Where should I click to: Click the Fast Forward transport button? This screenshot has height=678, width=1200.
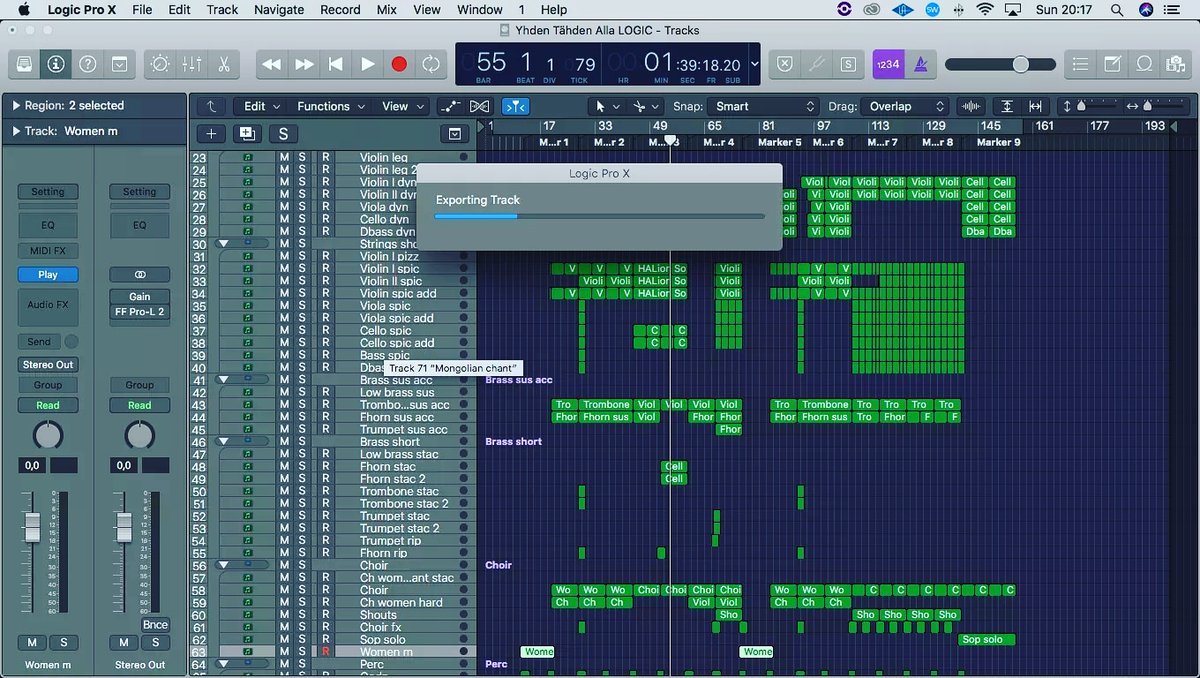tap(304, 64)
